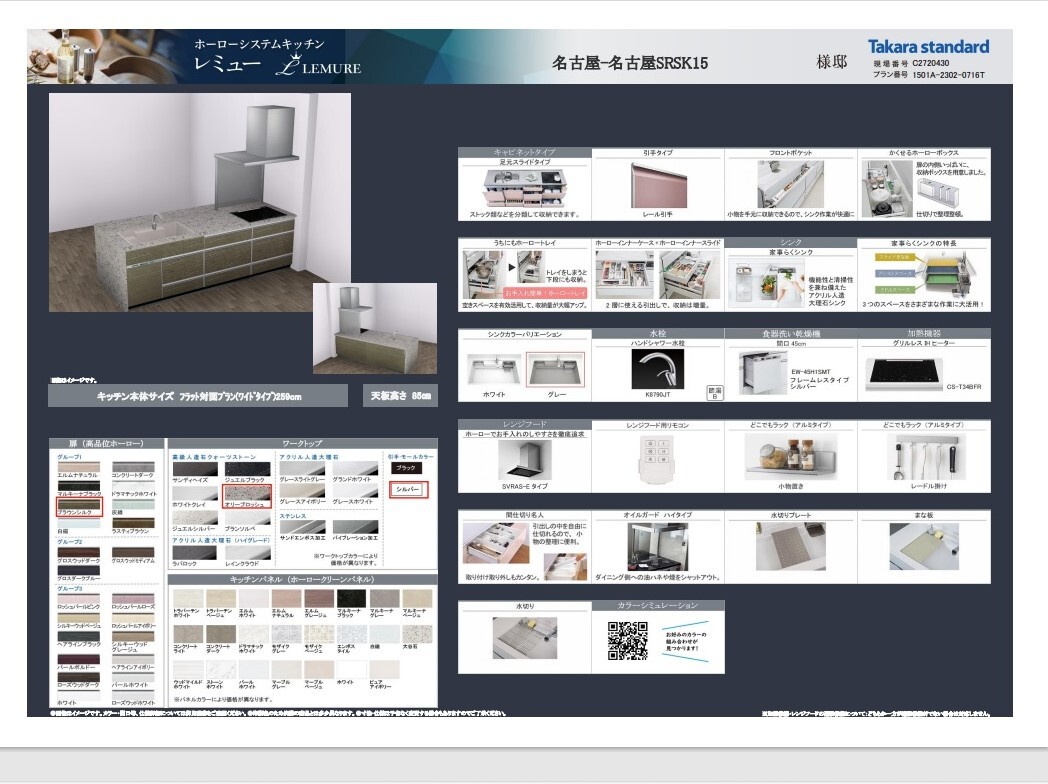Click the color simulation QR code
Viewport: 1048px width, 784px height.
(628, 640)
